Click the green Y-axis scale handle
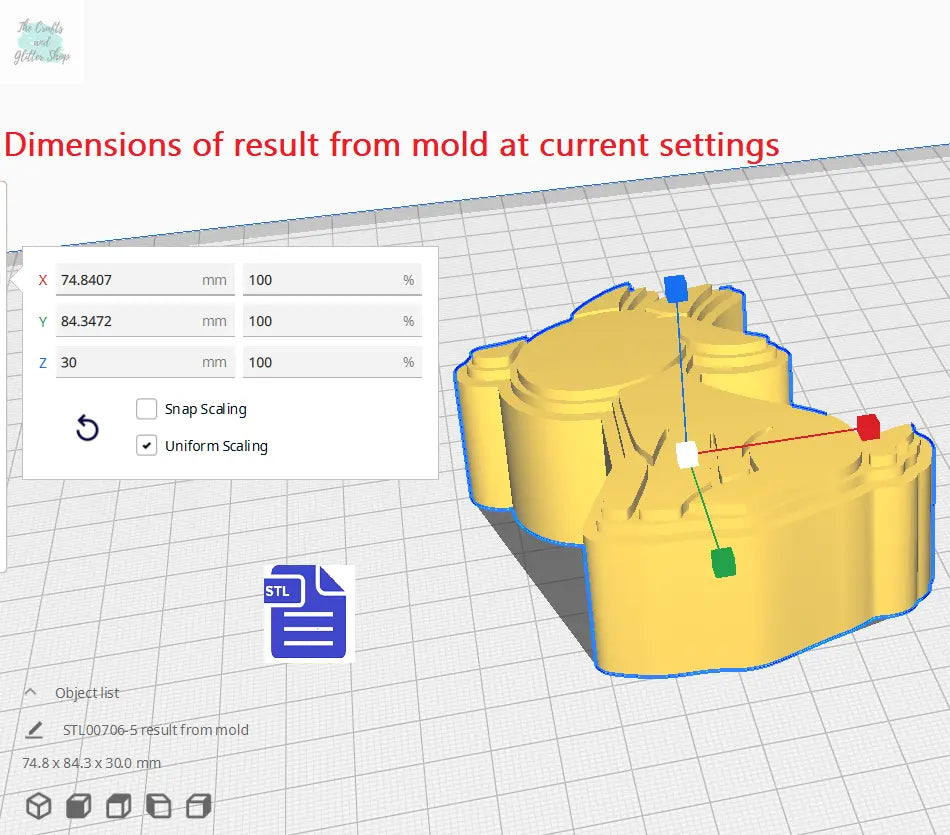 tap(723, 562)
